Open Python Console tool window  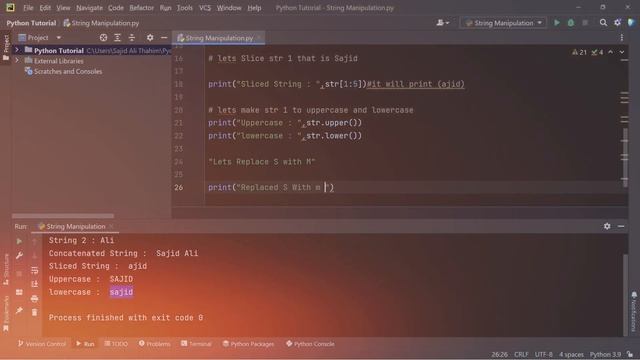coord(310,344)
